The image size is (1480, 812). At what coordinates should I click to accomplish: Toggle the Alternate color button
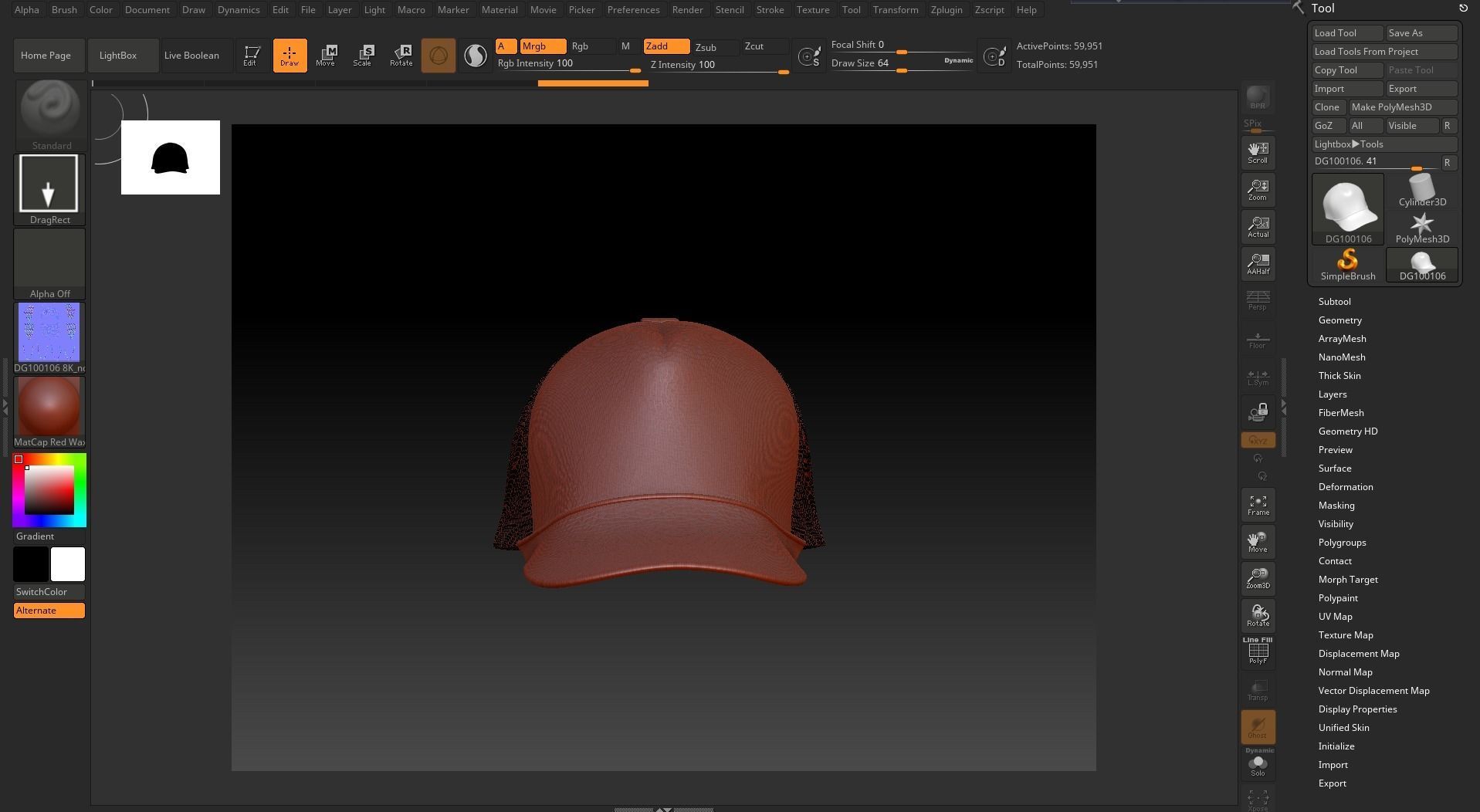(x=49, y=611)
